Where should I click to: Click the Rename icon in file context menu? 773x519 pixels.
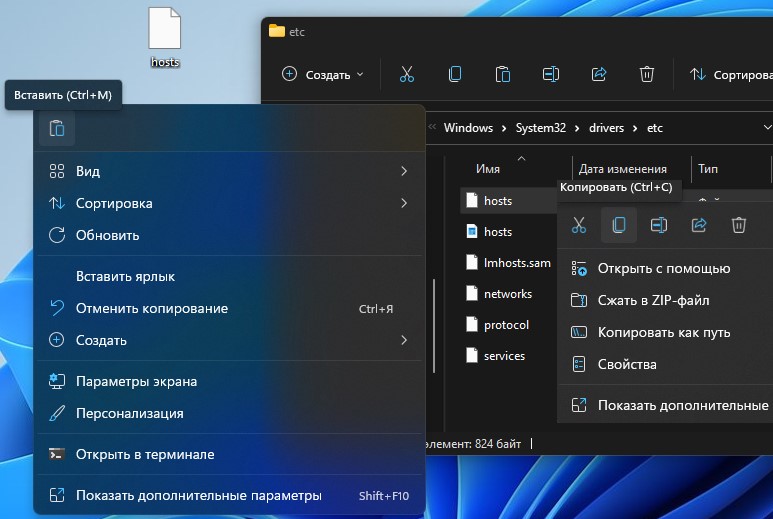(659, 225)
